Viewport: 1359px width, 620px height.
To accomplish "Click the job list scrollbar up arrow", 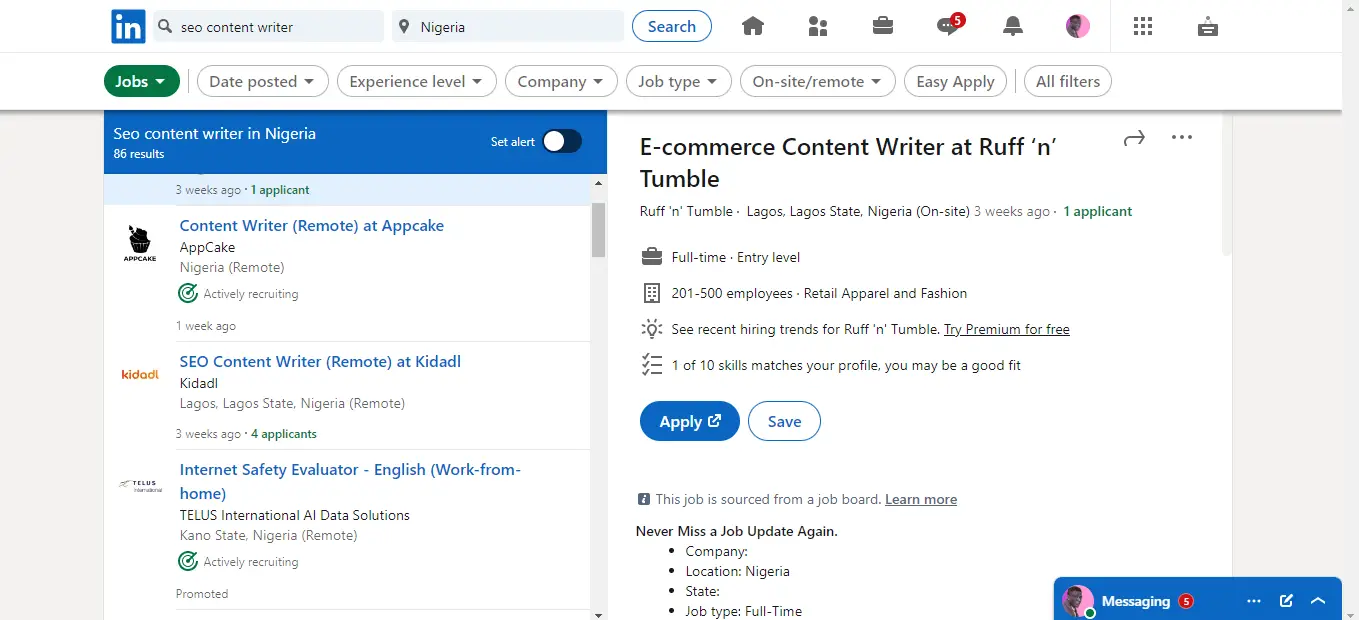I will click(599, 183).
